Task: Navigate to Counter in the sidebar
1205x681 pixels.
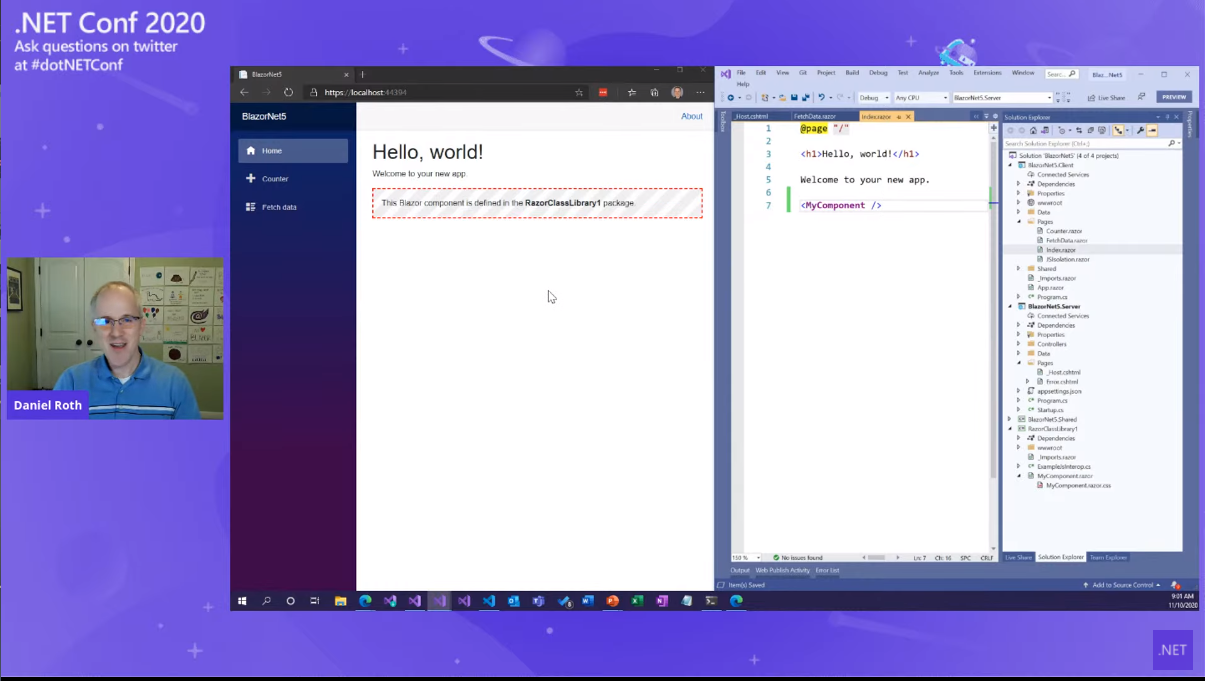Action: point(275,179)
